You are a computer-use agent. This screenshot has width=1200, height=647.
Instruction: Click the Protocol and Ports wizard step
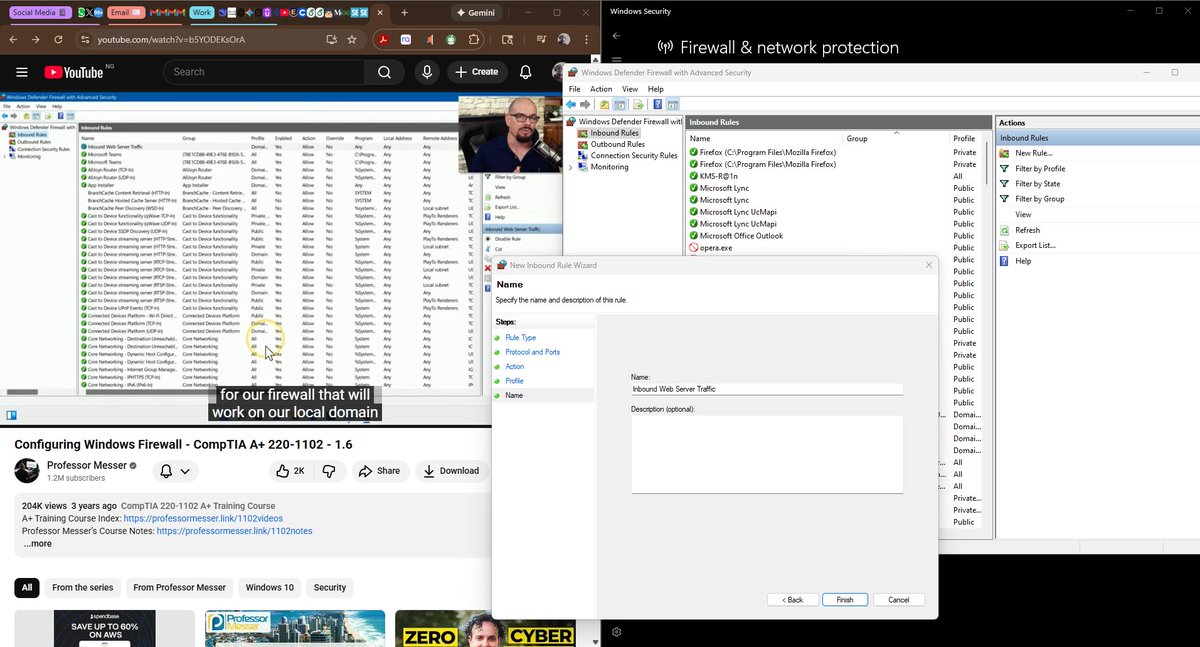[532, 352]
